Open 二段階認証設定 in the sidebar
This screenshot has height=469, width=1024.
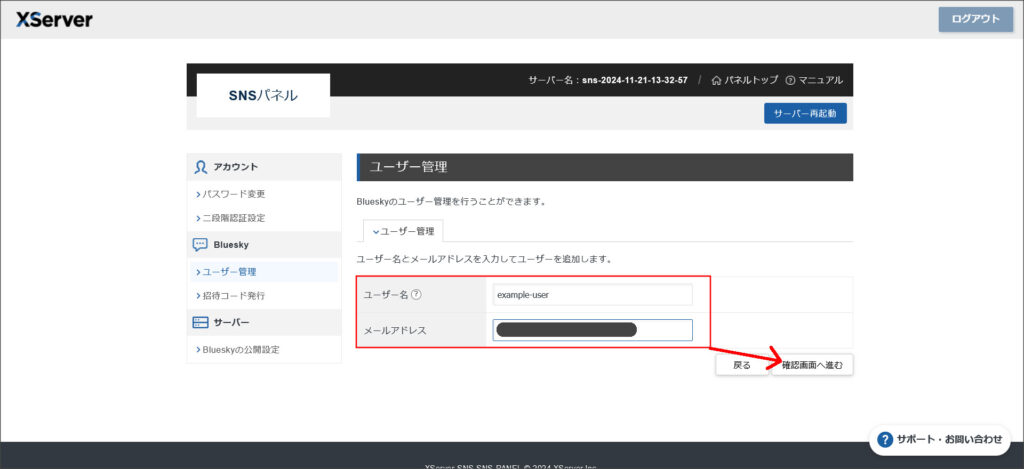coord(233,218)
